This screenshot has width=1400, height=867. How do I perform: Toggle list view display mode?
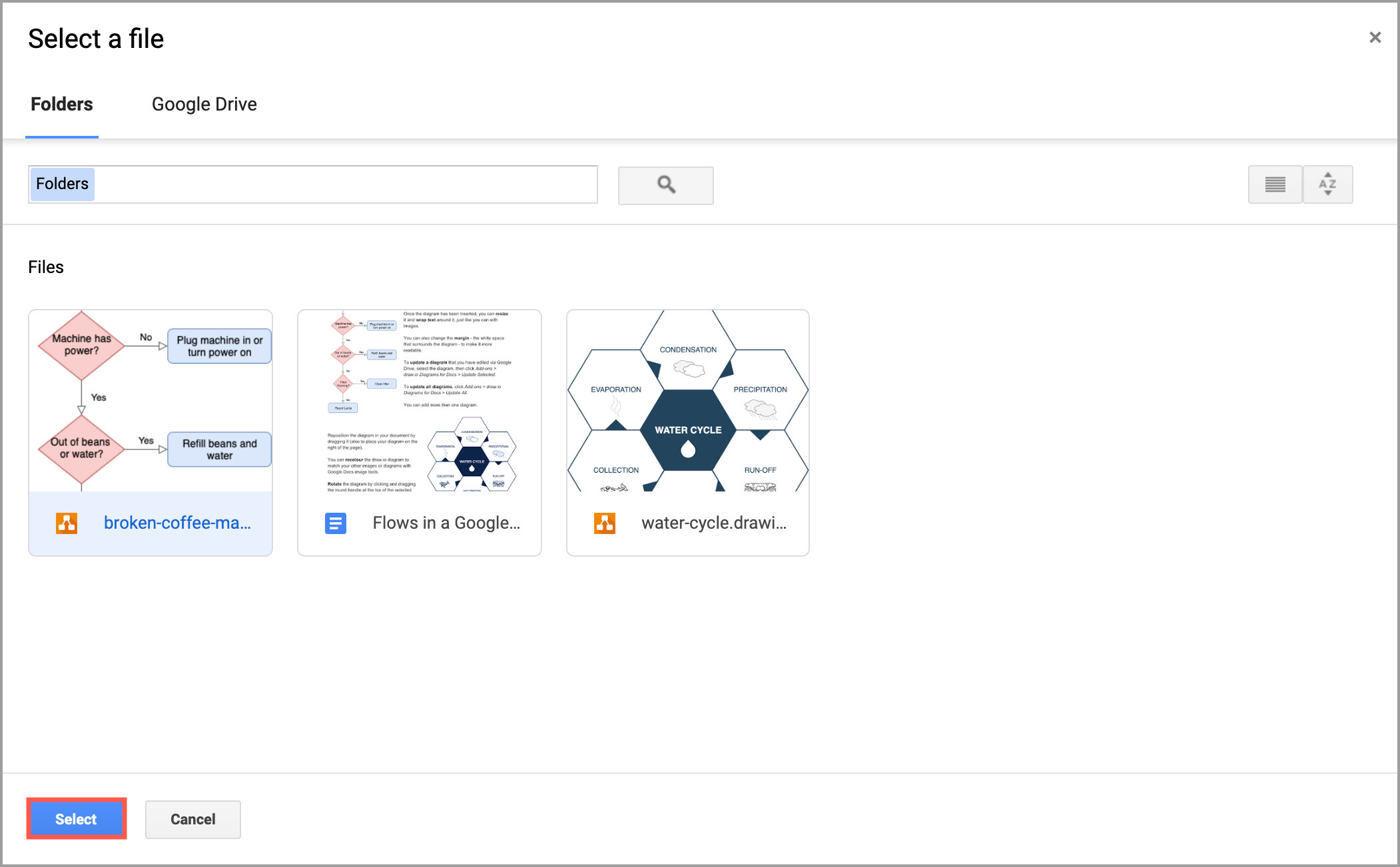click(x=1277, y=183)
